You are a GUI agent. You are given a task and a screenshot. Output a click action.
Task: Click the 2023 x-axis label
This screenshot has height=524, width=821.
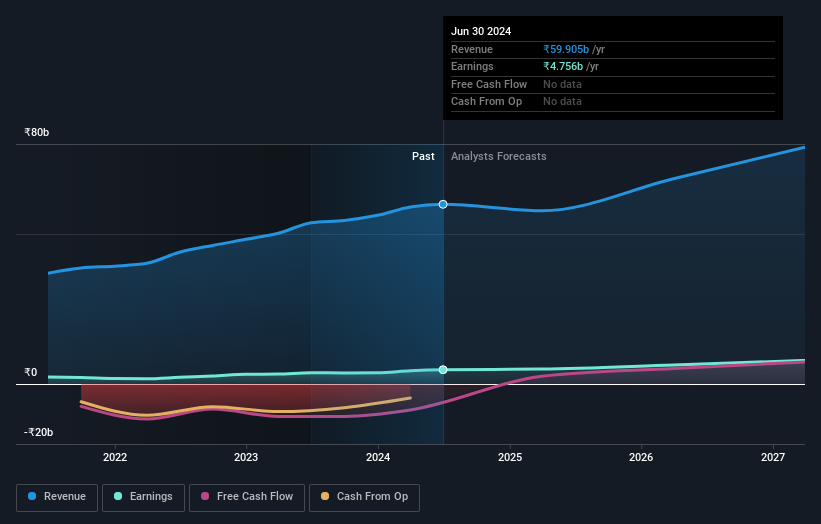tap(246, 458)
